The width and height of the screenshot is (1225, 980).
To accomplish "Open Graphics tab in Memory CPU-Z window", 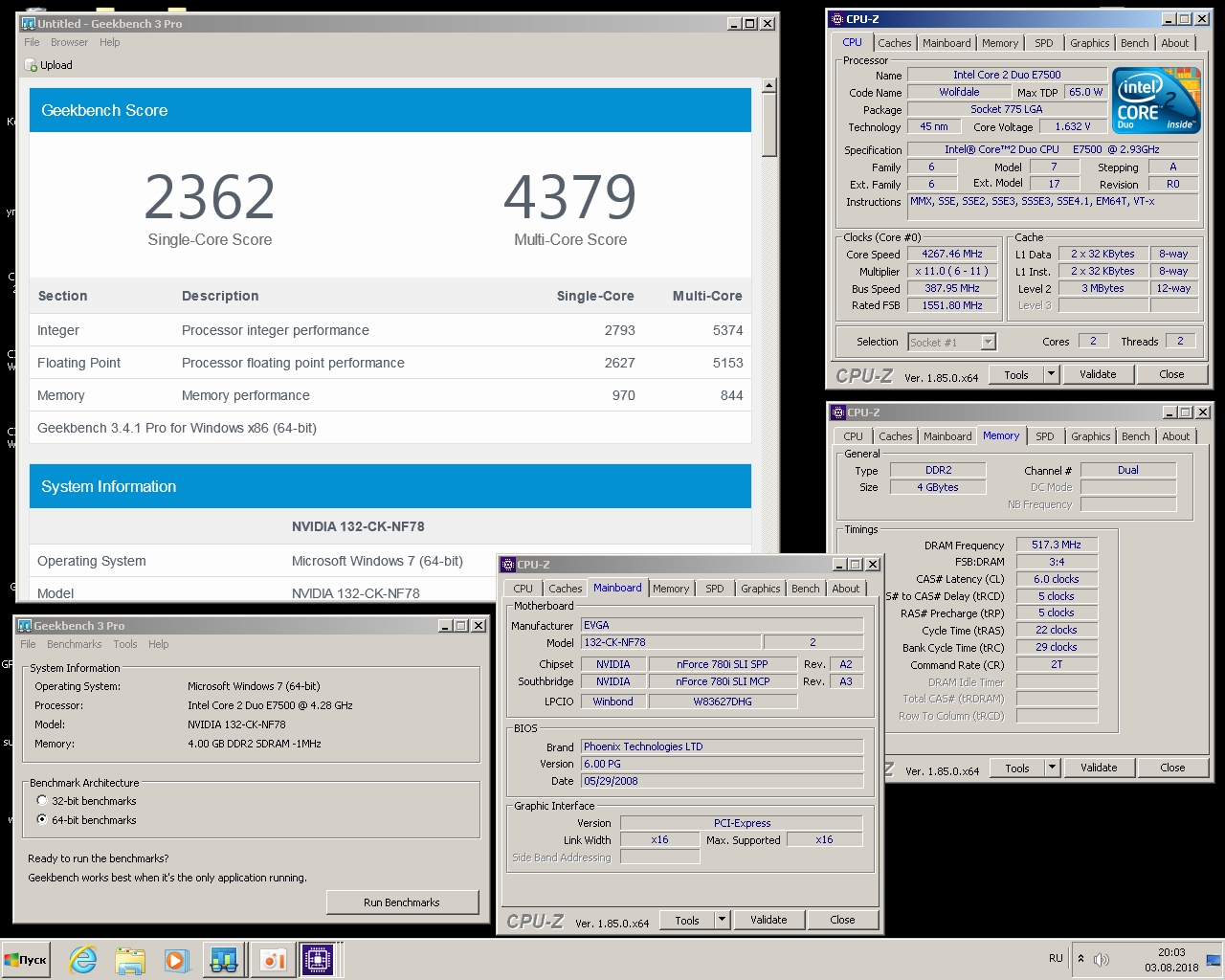I will point(1091,436).
